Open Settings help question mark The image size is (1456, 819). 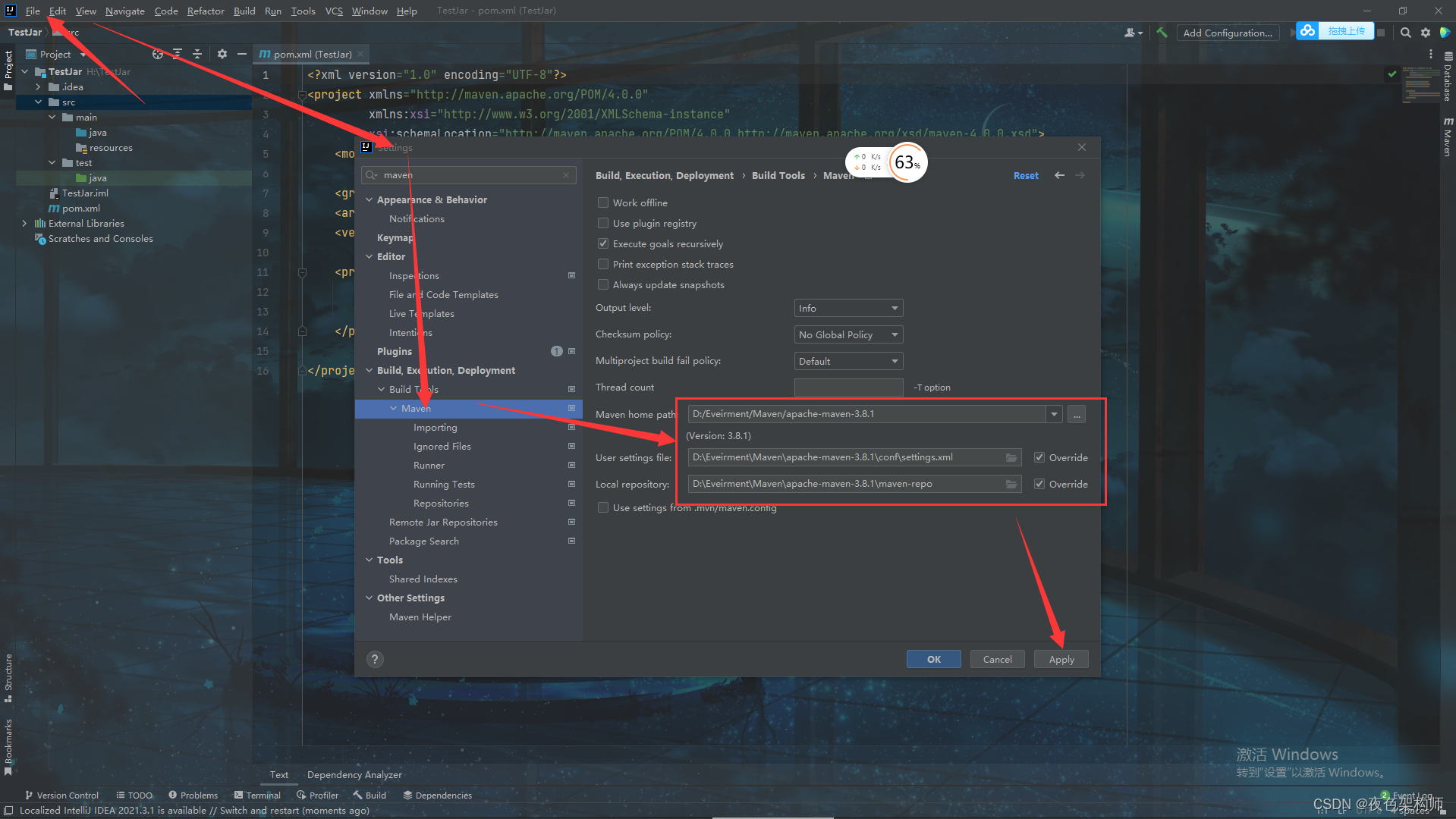click(x=375, y=659)
